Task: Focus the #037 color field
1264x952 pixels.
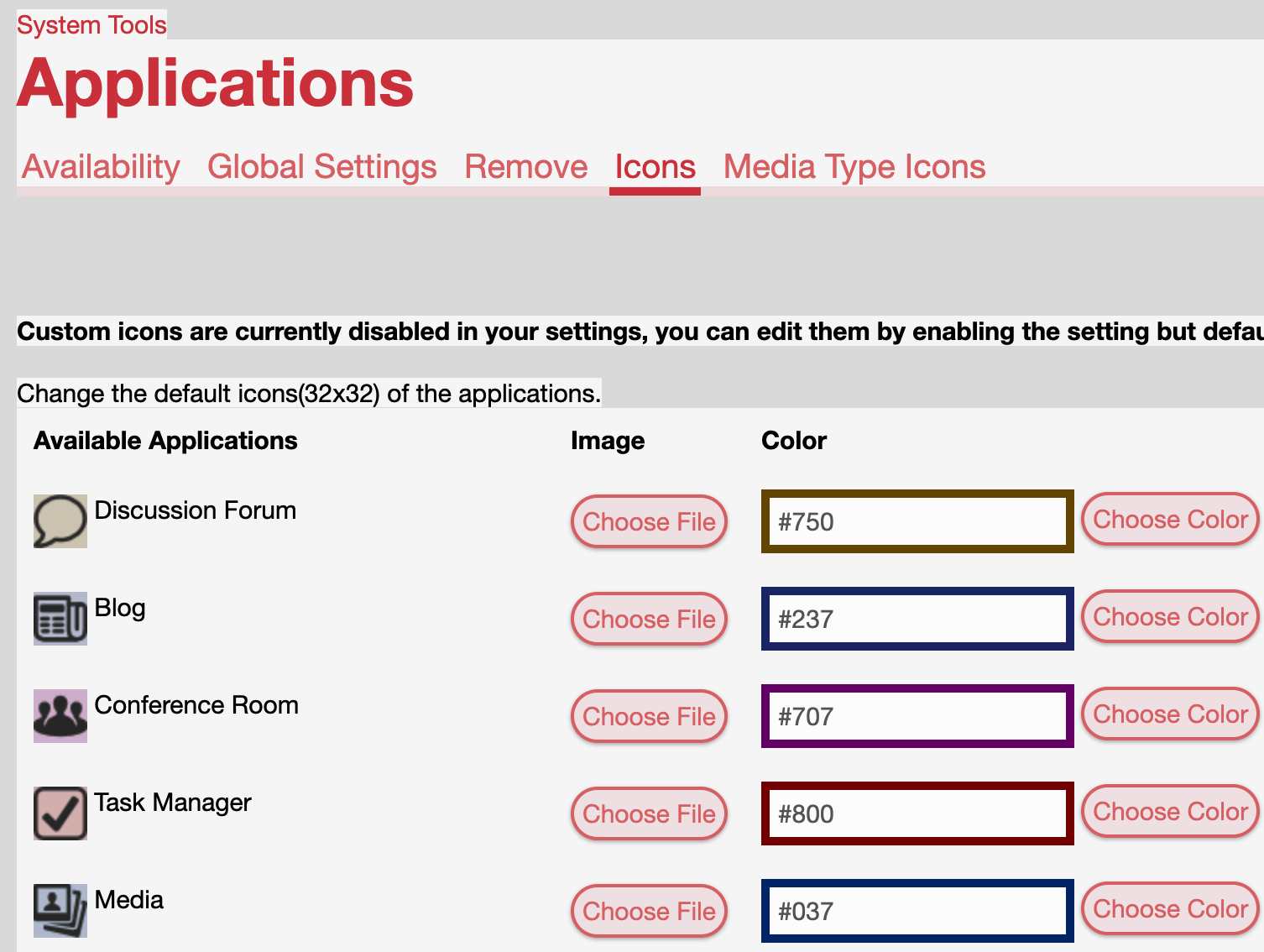Action: (917, 911)
